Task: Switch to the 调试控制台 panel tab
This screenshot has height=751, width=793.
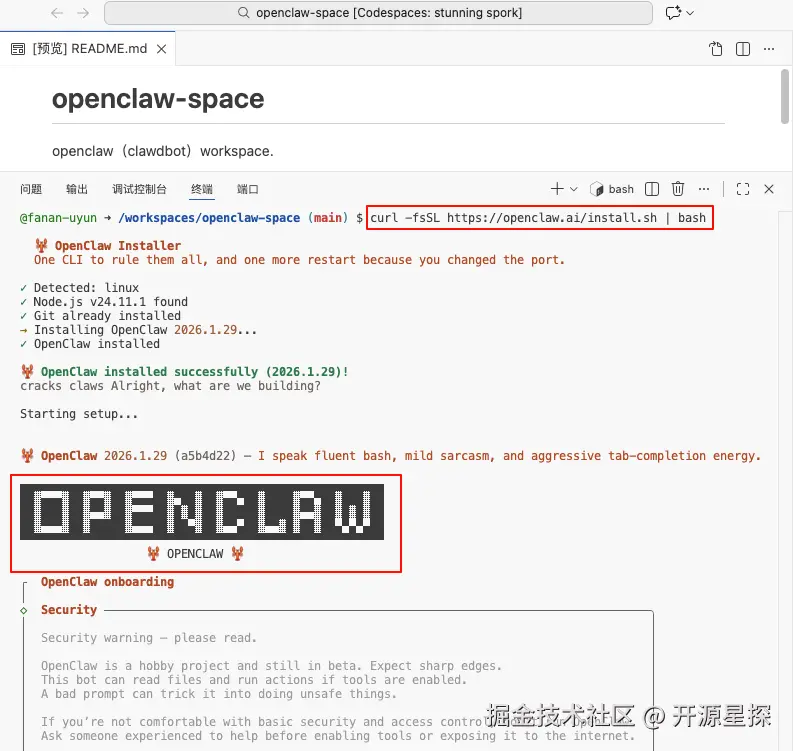Action: (x=139, y=189)
